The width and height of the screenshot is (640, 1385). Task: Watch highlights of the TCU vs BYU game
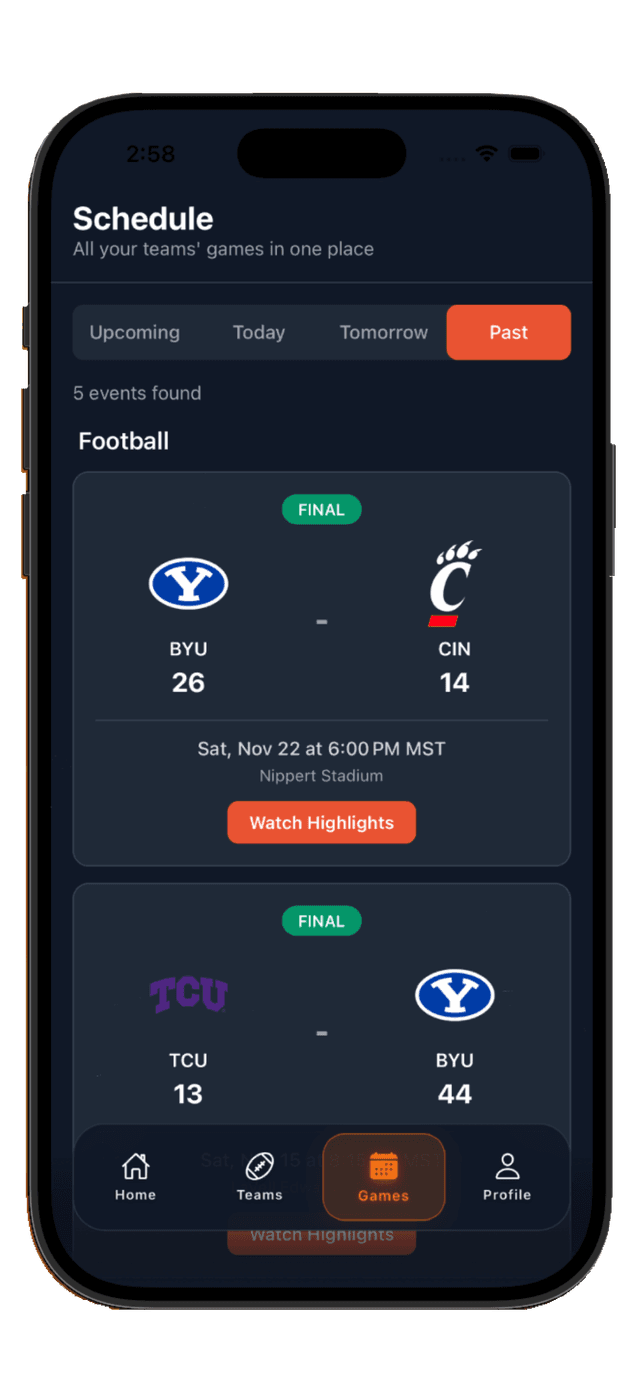click(321, 1234)
